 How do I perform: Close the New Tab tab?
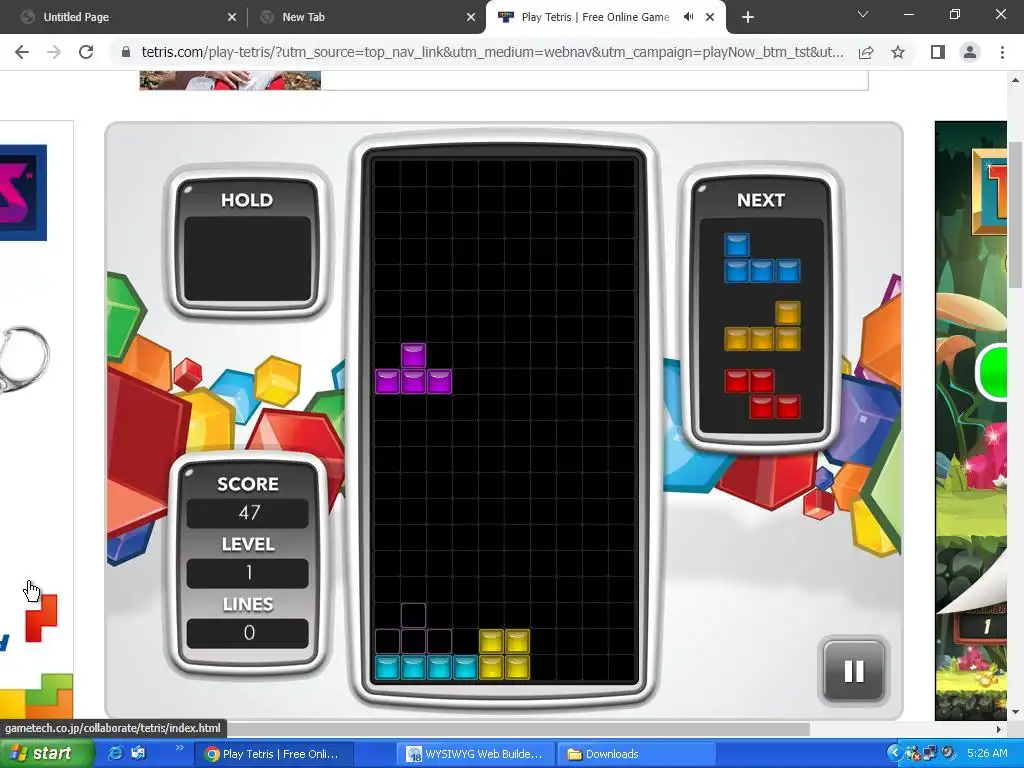click(x=471, y=17)
